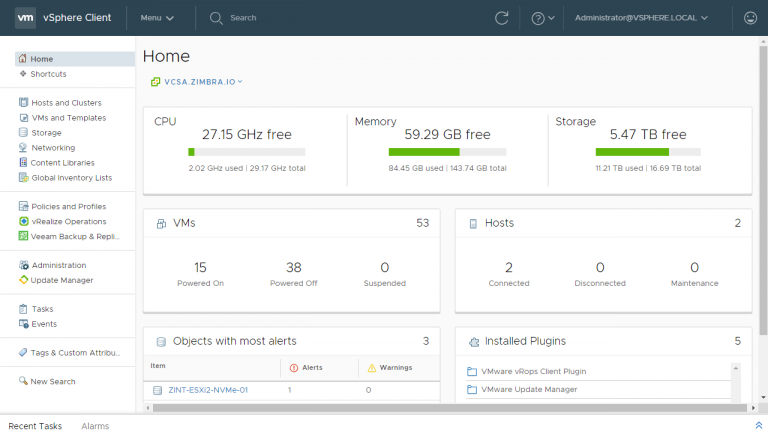The height and width of the screenshot is (434, 768).
Task: Click the vRealize Operations icon
Action: (x=23, y=221)
